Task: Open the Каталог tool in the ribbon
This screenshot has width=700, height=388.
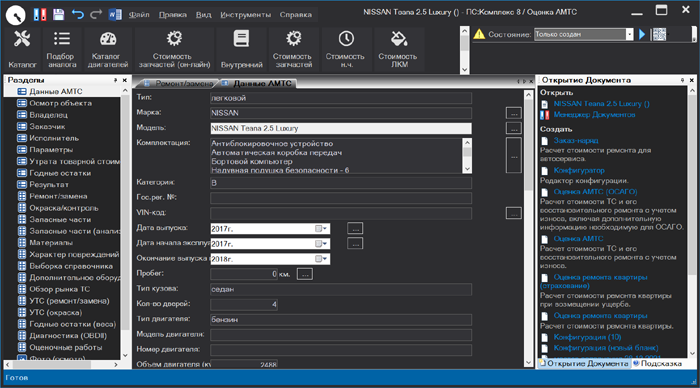Action: click(x=22, y=49)
